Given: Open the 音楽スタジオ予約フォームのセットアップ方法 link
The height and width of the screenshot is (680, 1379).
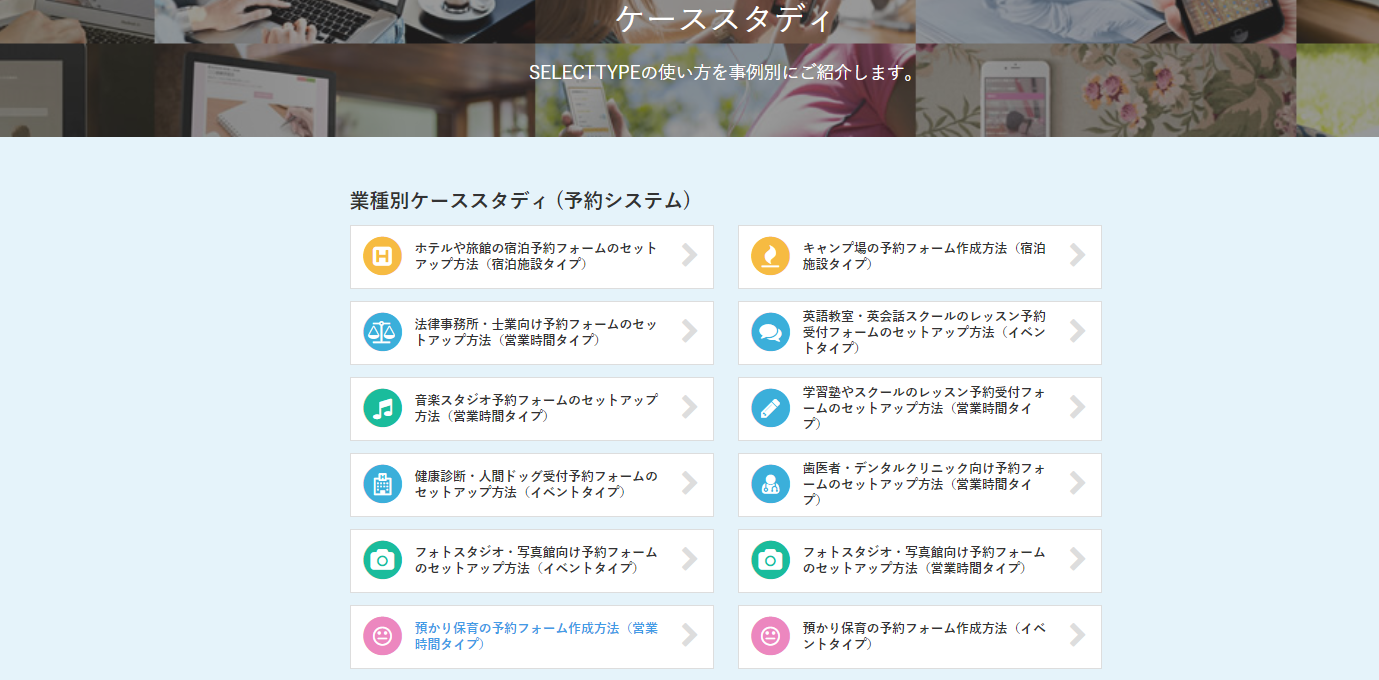Looking at the screenshot, I should pos(531,408).
